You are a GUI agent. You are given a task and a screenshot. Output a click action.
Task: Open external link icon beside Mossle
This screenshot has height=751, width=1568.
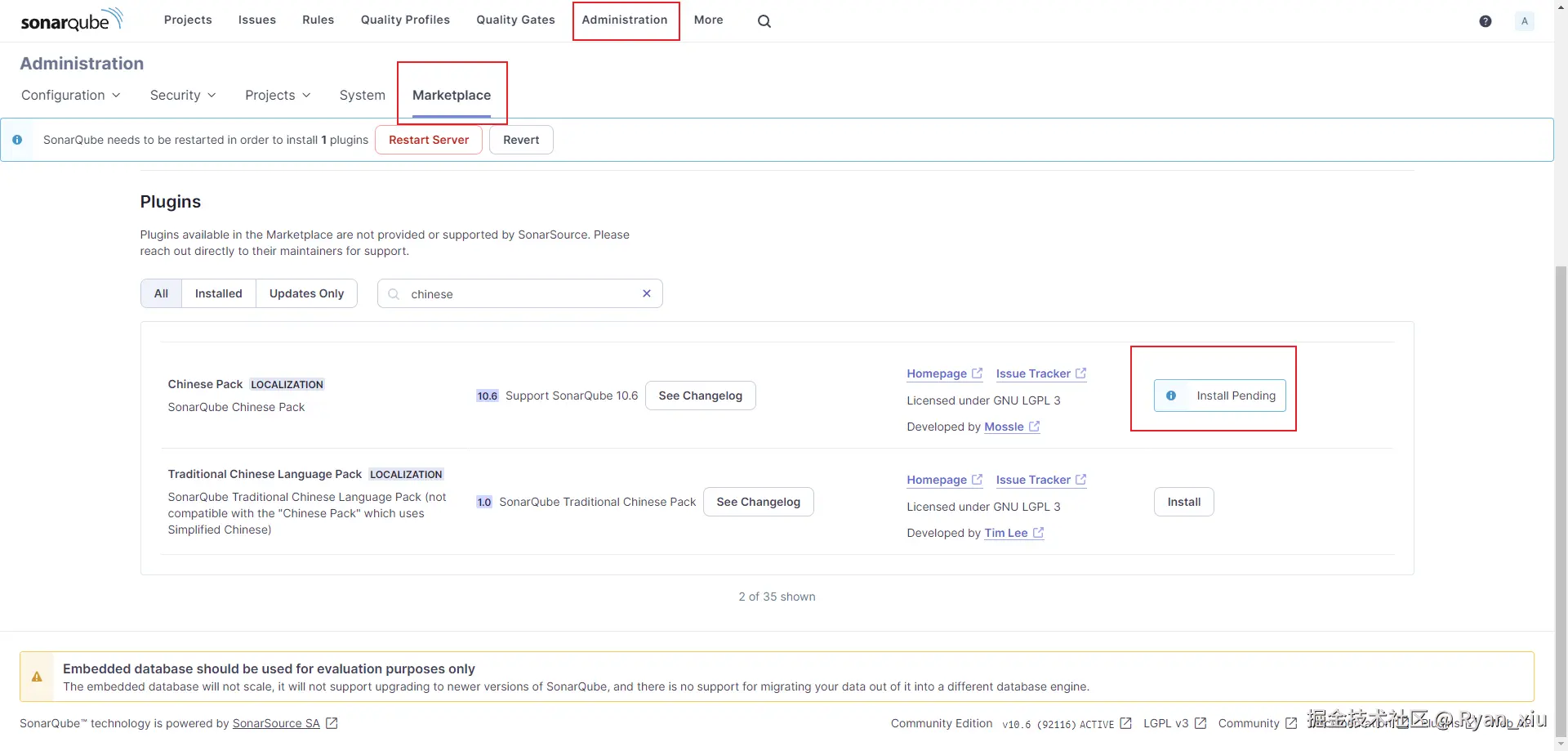[1034, 427]
